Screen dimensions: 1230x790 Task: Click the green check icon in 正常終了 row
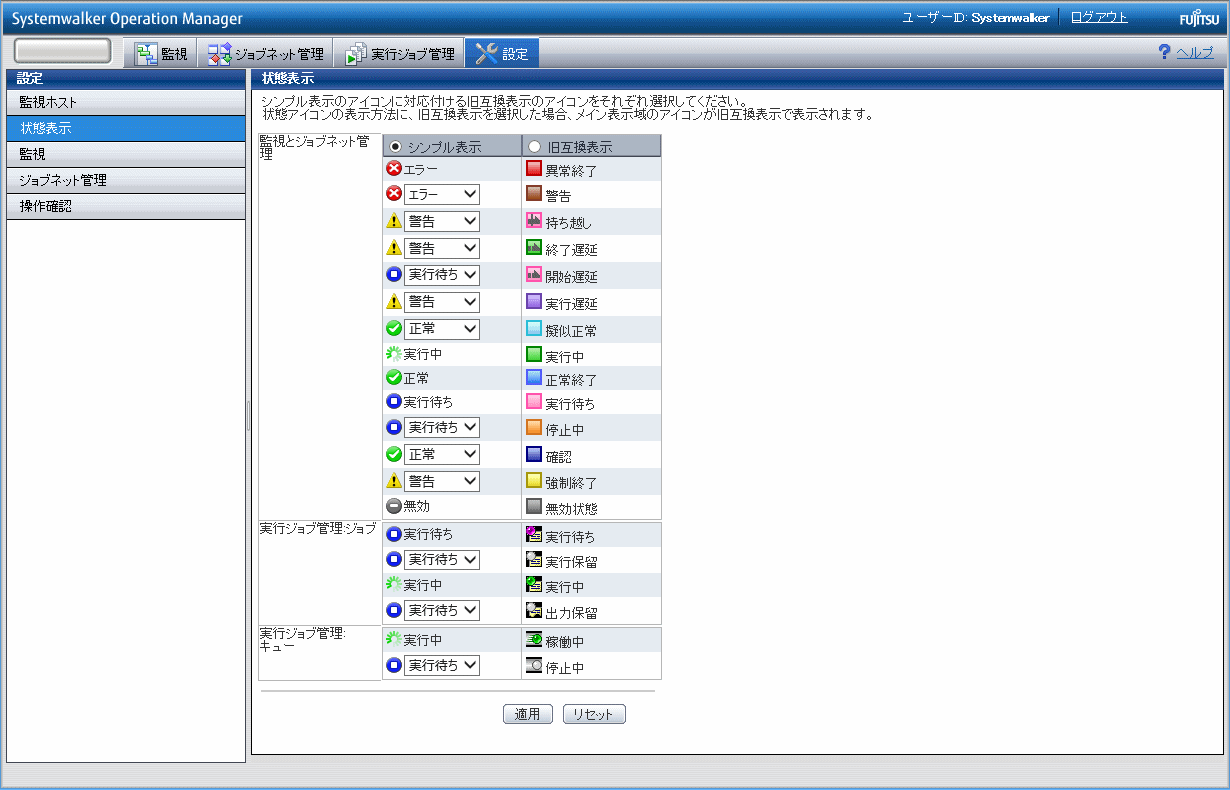coord(394,378)
